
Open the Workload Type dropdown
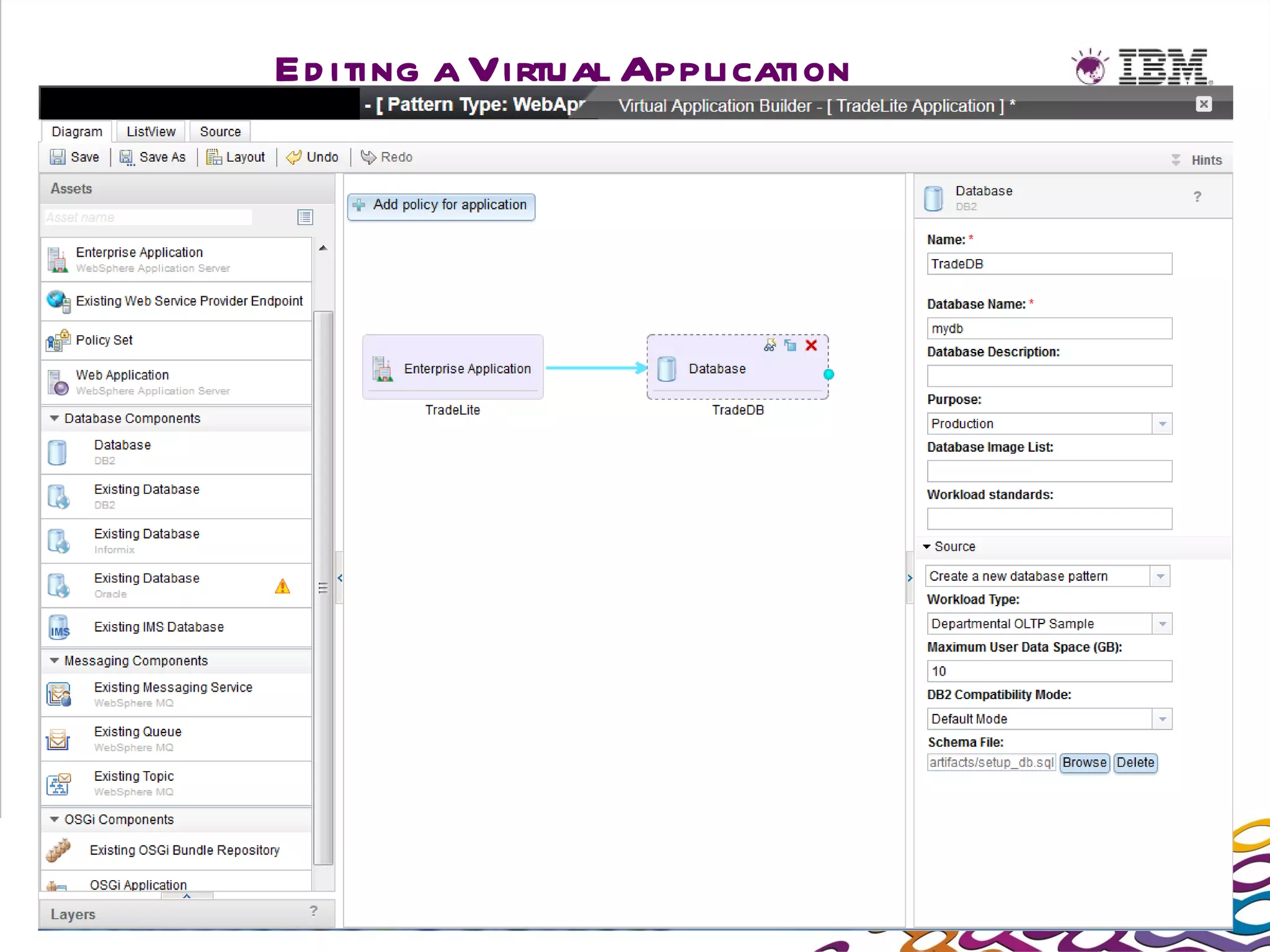click(1162, 624)
